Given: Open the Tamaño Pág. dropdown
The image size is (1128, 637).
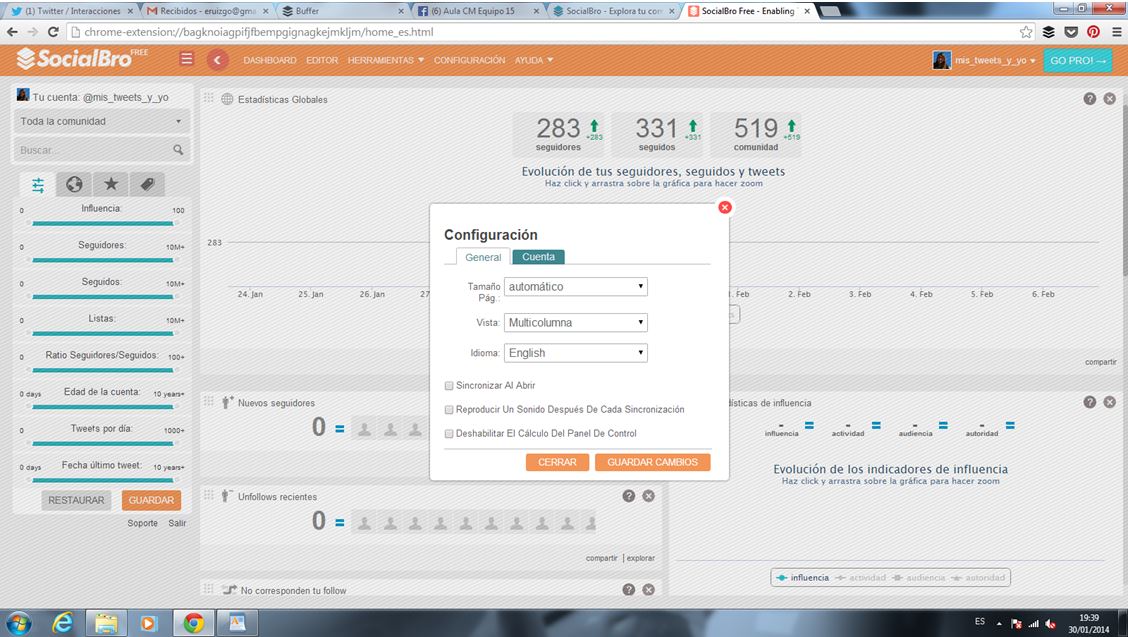Looking at the screenshot, I should 576,287.
